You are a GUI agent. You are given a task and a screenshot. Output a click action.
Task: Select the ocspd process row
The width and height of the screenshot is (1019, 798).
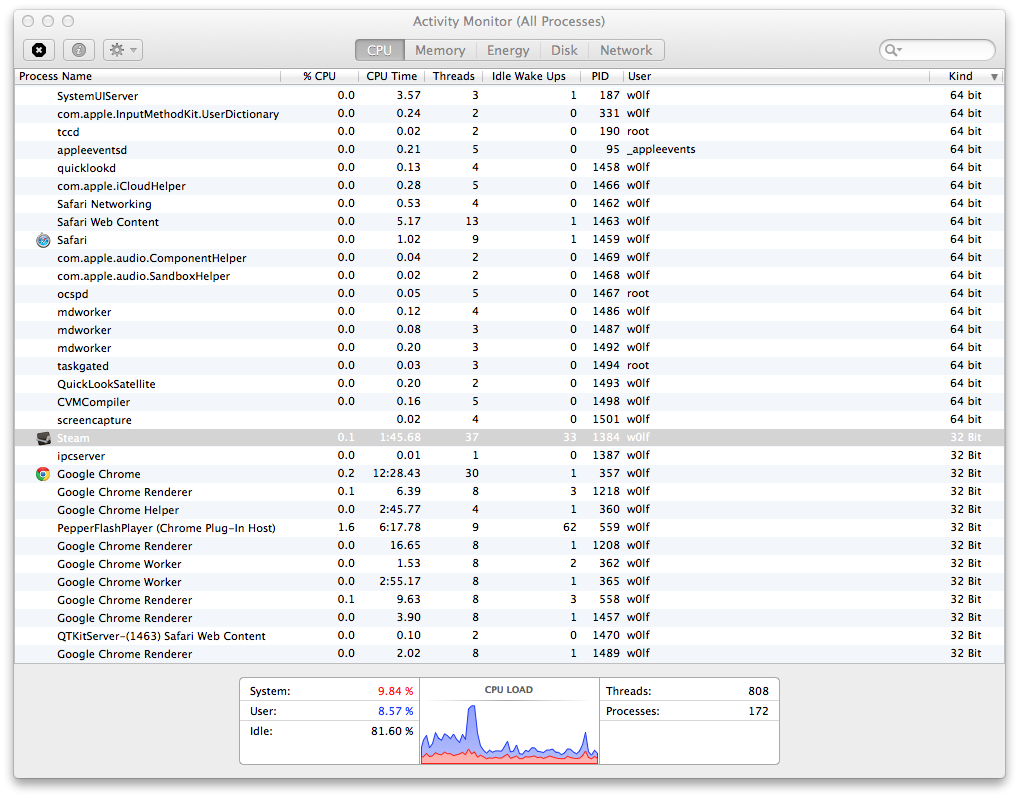click(510, 294)
